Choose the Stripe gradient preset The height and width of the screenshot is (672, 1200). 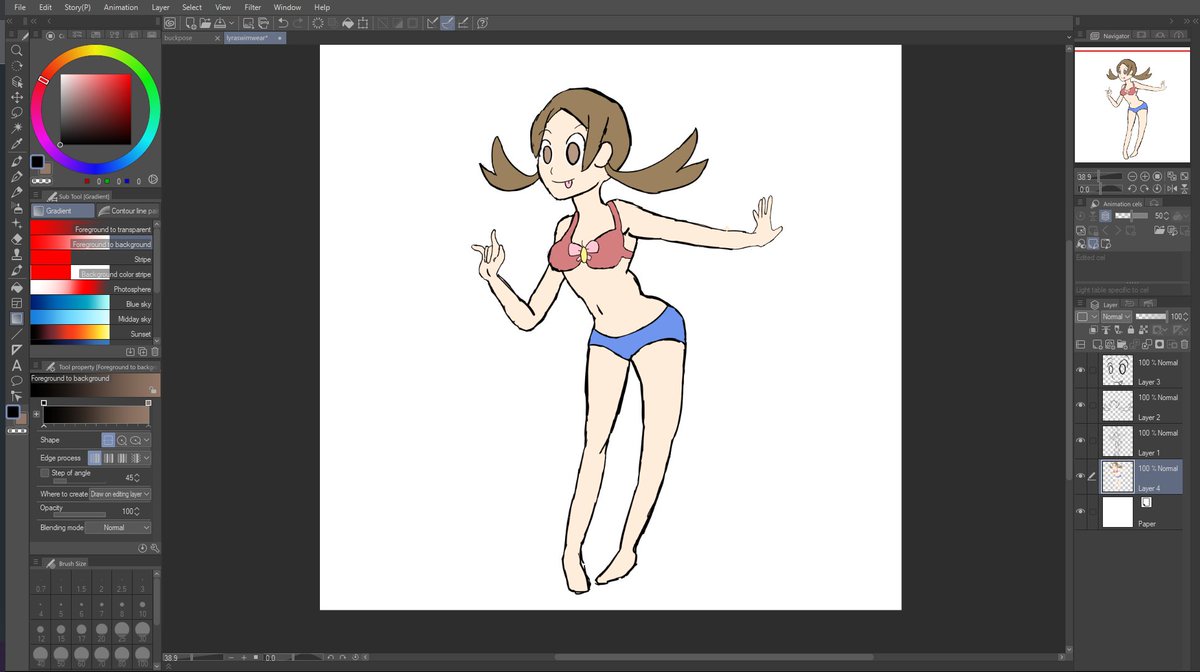pos(91,259)
